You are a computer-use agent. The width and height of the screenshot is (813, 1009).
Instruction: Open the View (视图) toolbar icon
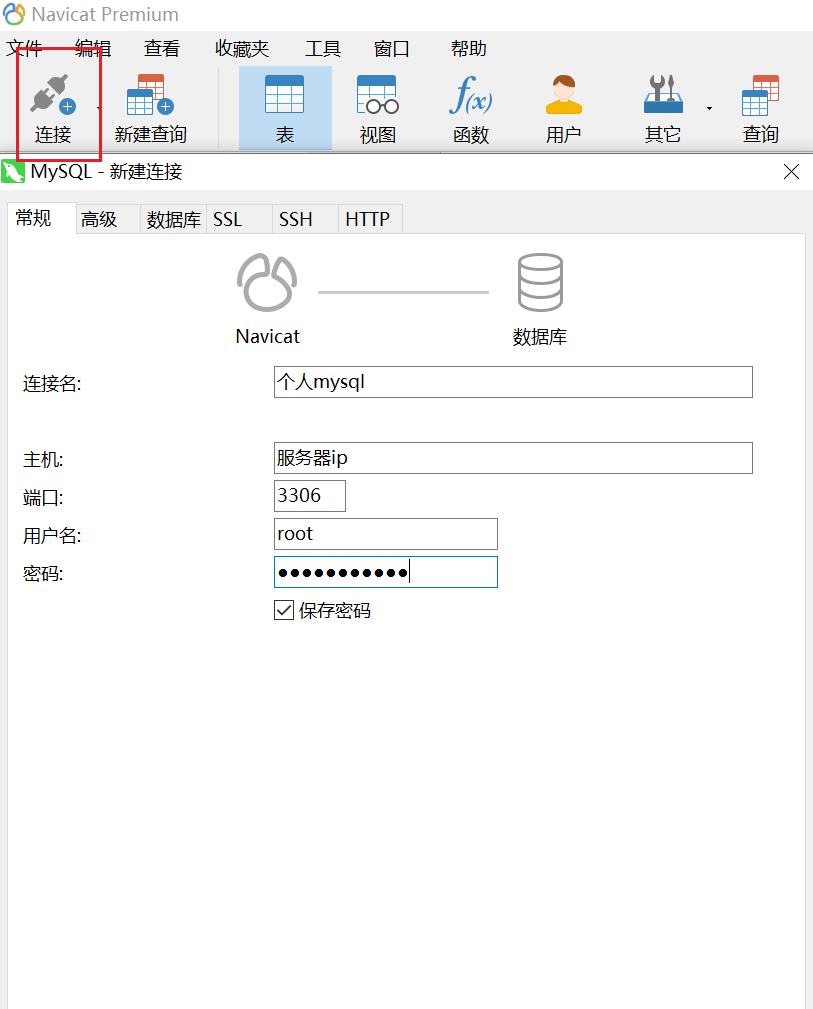[378, 94]
